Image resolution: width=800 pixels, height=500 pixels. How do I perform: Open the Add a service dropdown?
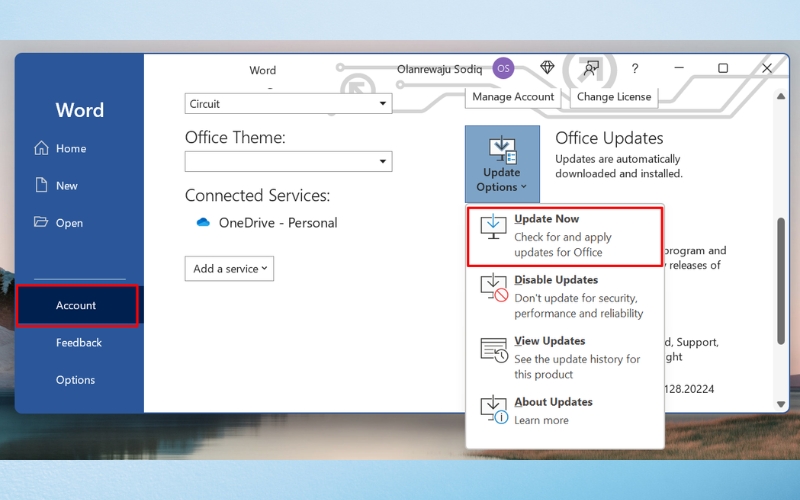pos(229,269)
